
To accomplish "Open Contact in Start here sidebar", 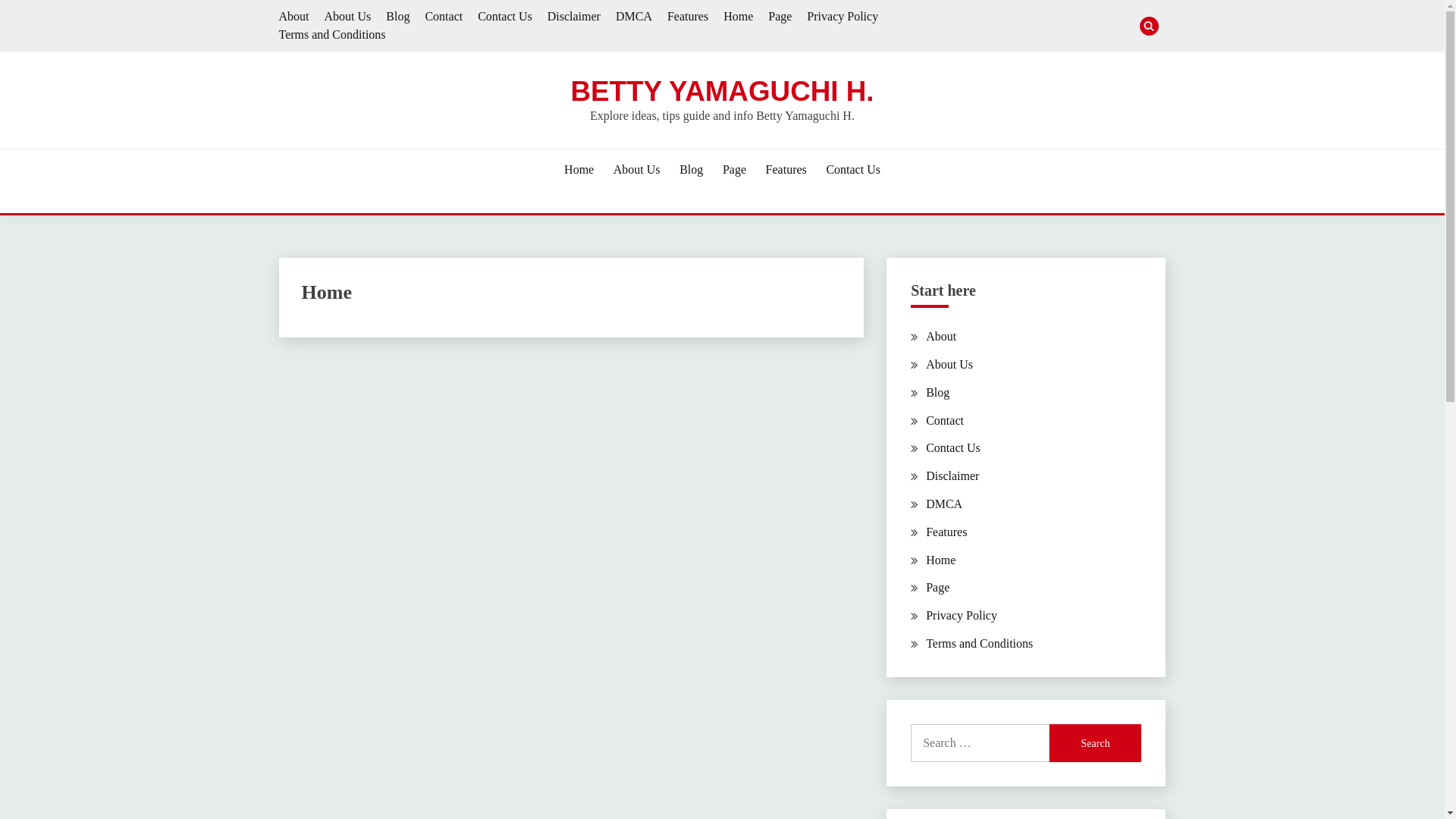I will (945, 421).
